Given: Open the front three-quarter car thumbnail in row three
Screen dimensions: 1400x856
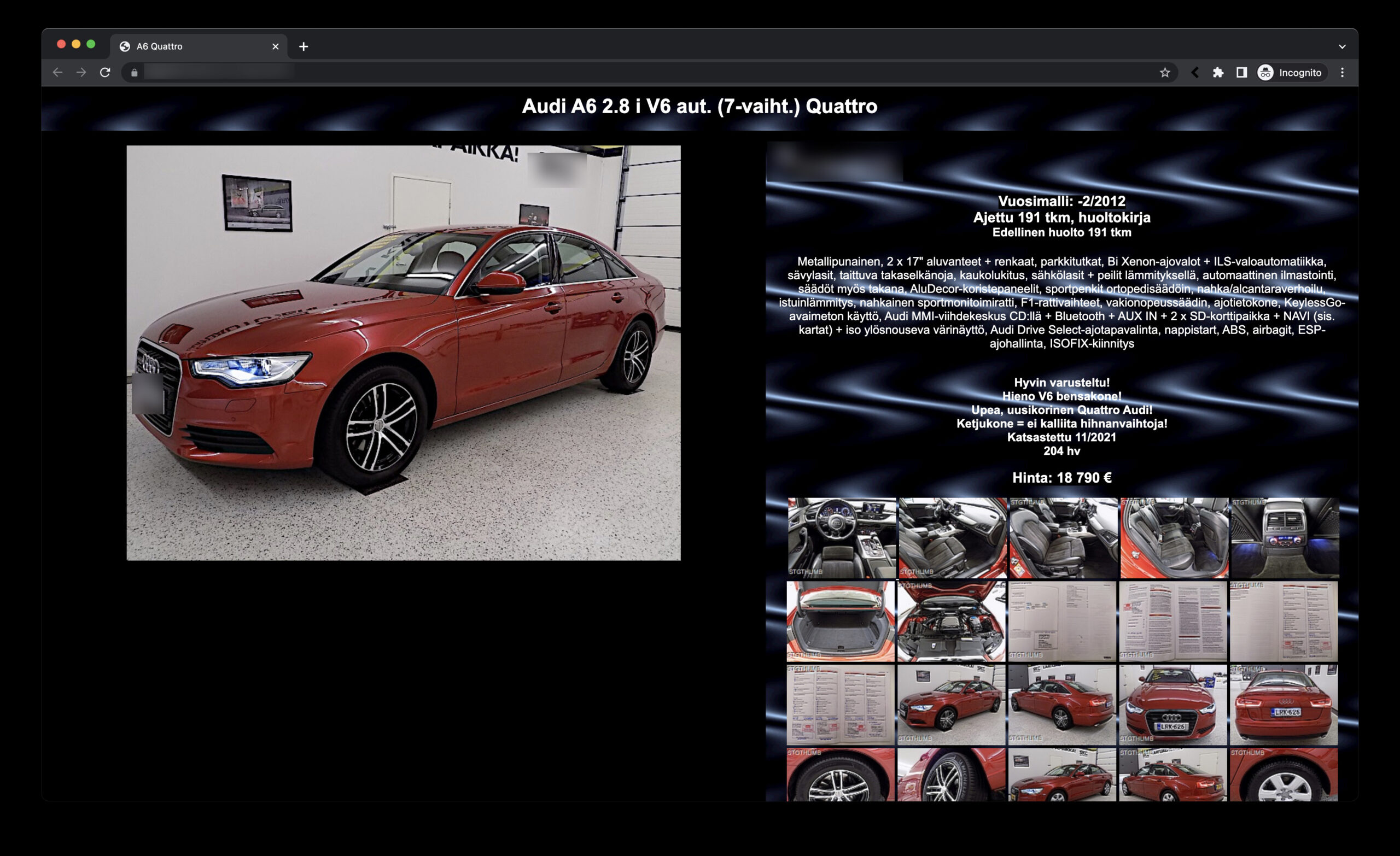Looking at the screenshot, I should (951, 705).
